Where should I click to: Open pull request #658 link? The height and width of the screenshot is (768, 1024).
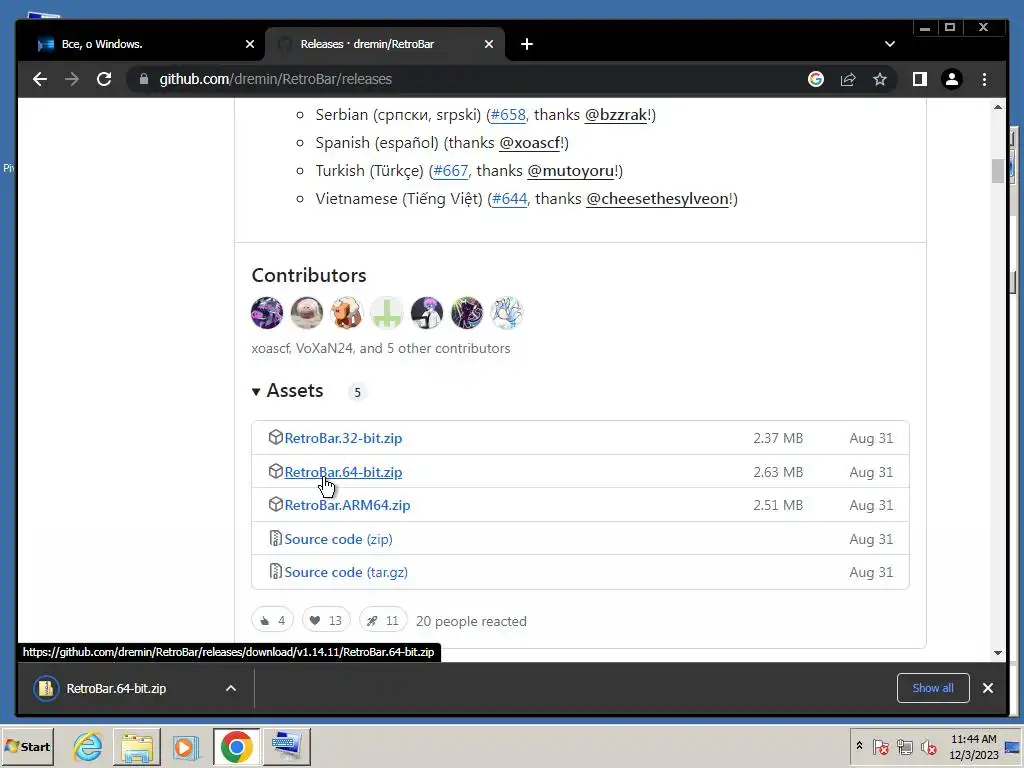(x=507, y=115)
